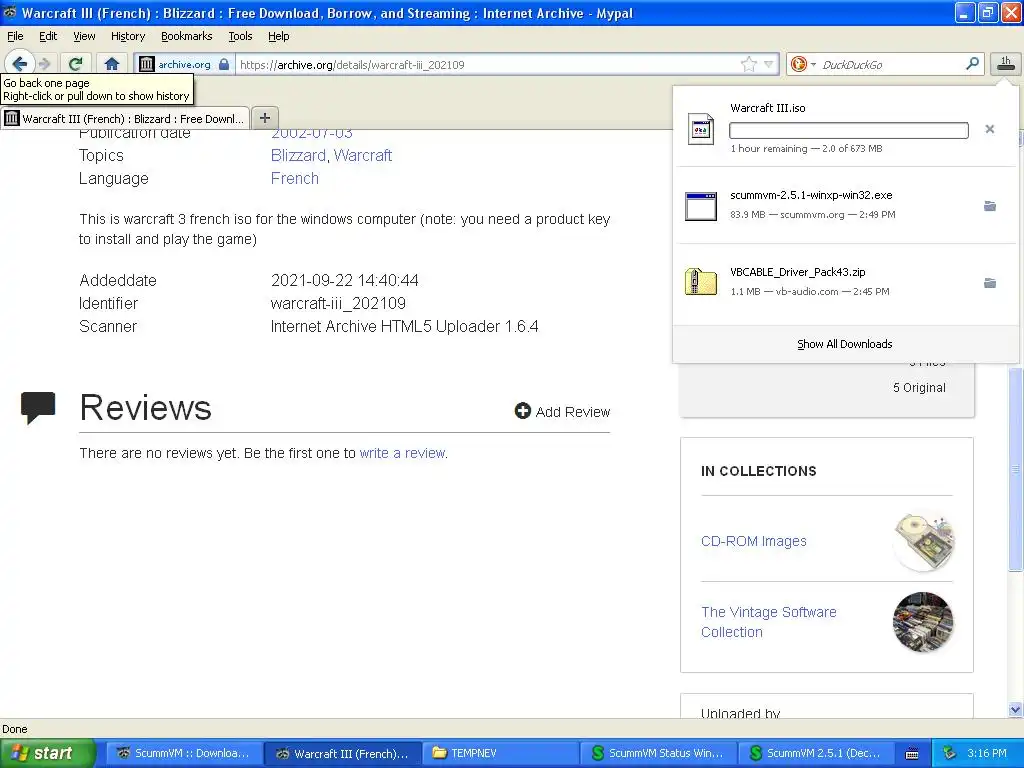The image size is (1024, 768).
Task: Switch to ScummVM :: Downloads taskbar window
Action: (x=184, y=753)
